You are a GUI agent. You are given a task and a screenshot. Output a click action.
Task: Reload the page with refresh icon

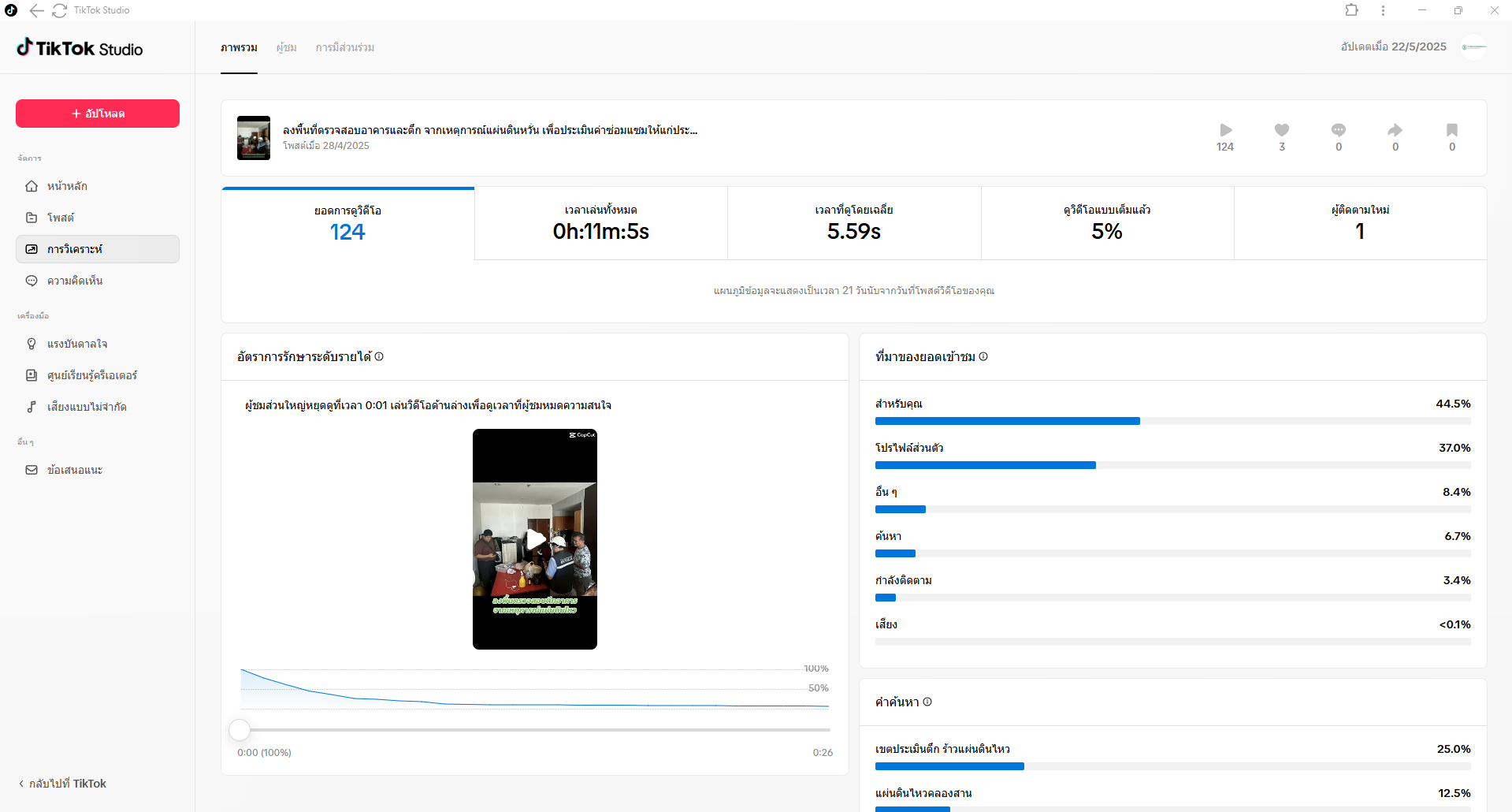[59, 10]
